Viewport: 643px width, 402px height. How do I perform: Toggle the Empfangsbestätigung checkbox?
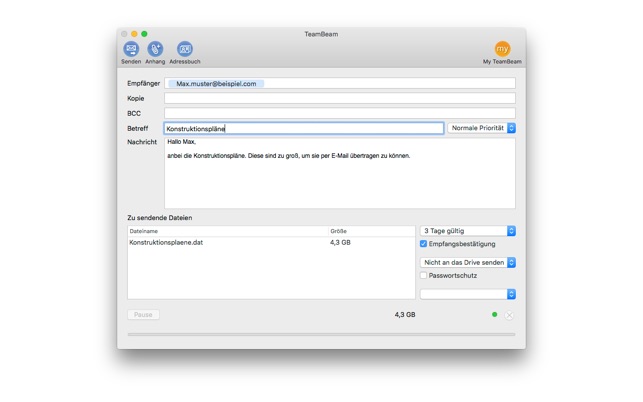[x=424, y=244]
